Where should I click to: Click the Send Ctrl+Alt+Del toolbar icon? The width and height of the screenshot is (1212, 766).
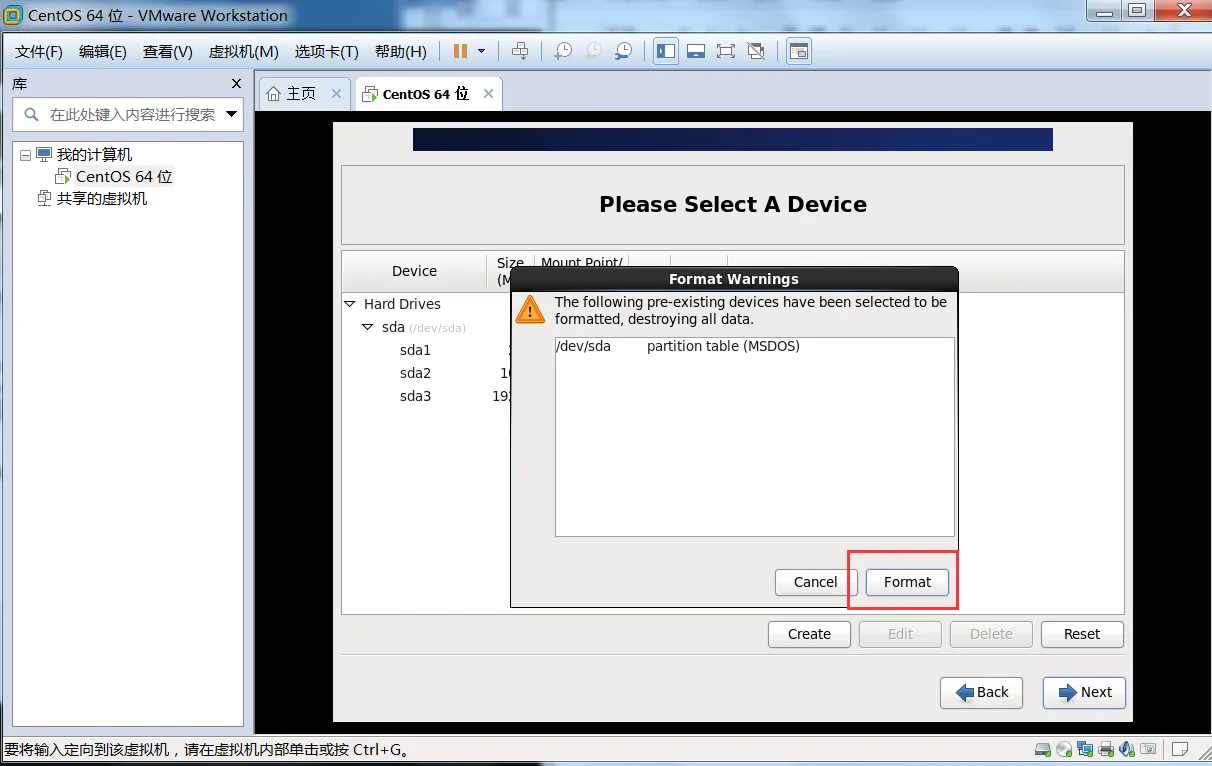520,51
